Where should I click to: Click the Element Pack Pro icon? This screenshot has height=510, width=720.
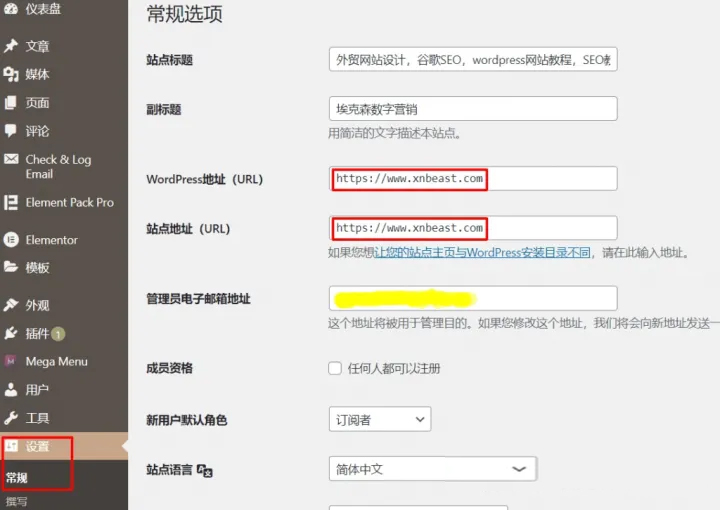pyautogui.click(x=11, y=202)
